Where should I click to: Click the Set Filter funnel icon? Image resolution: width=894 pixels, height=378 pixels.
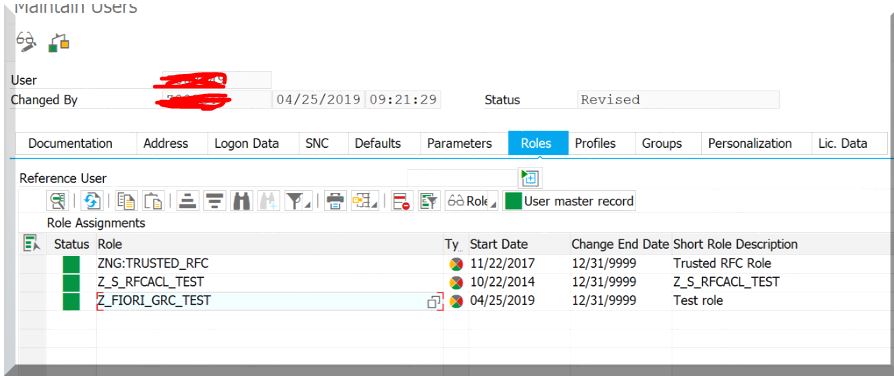point(295,201)
